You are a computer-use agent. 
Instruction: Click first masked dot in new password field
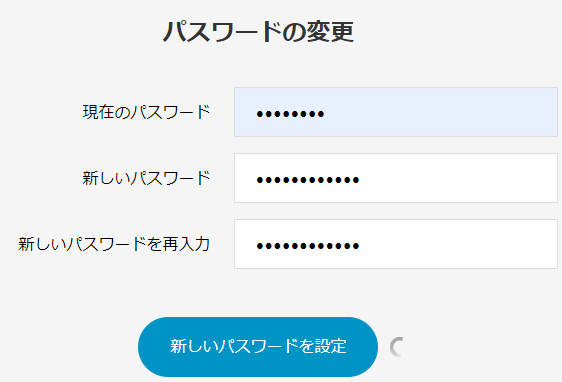coord(260,180)
